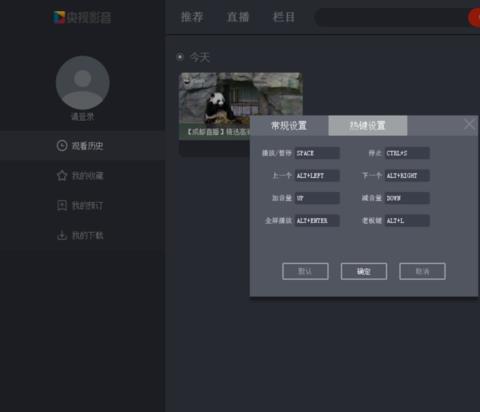Viewport: 480px width, 412px height.
Task: Open the Live broadcast menu
Action: [238, 17]
